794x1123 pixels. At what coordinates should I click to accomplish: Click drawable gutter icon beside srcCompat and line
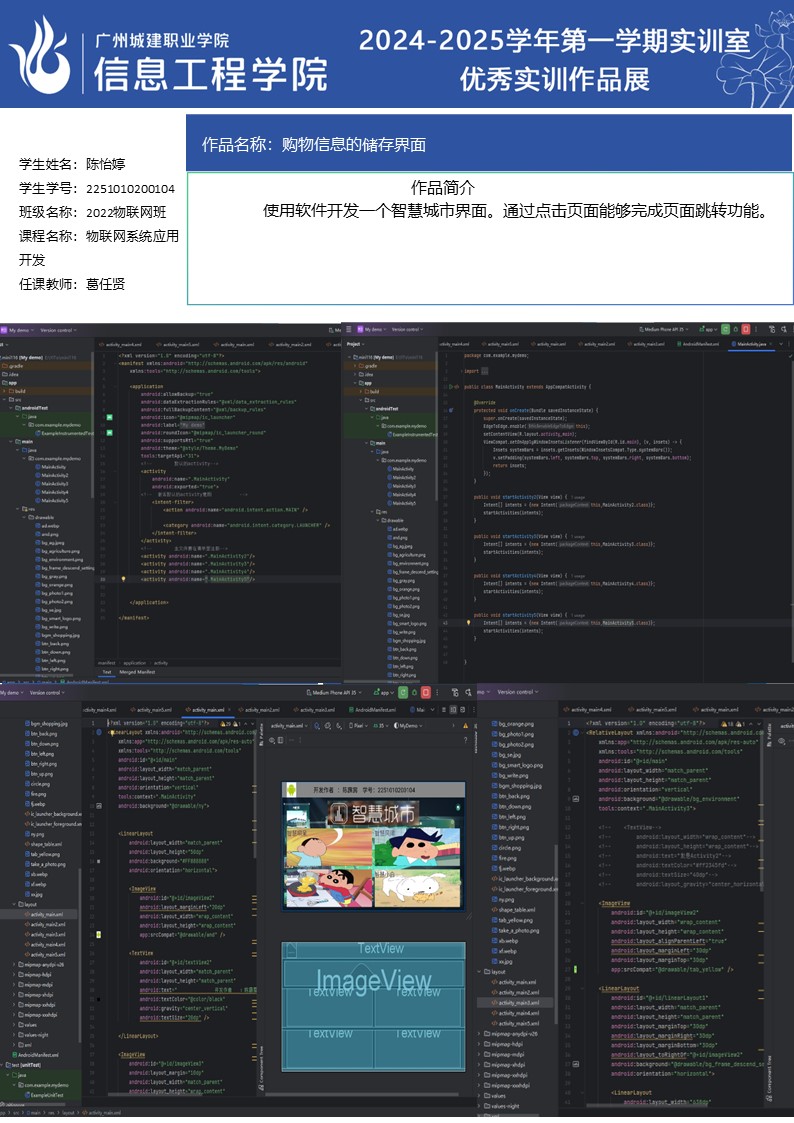pyautogui.click(x=97, y=934)
